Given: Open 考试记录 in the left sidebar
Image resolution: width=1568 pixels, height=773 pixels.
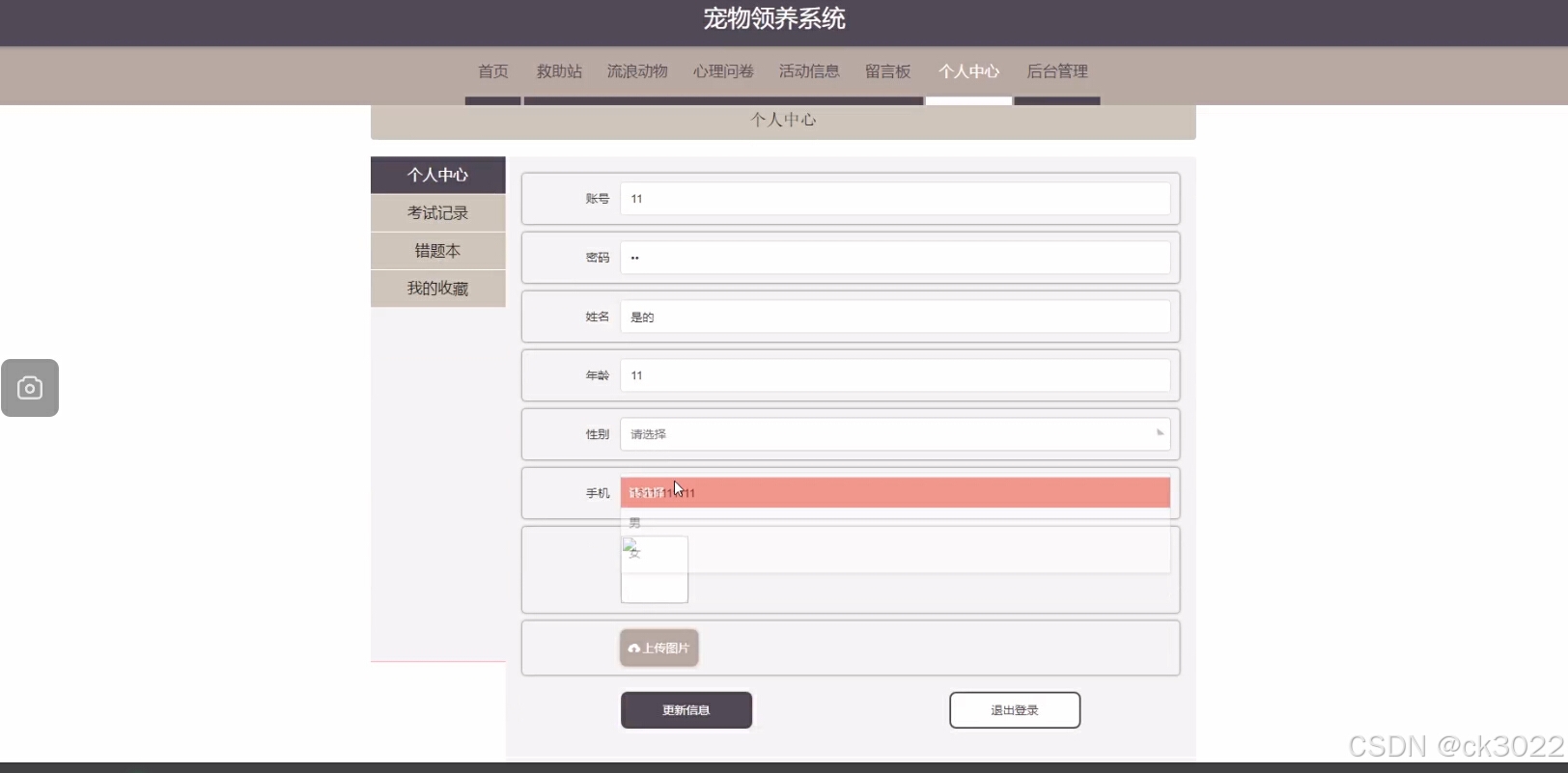Looking at the screenshot, I should click(437, 212).
